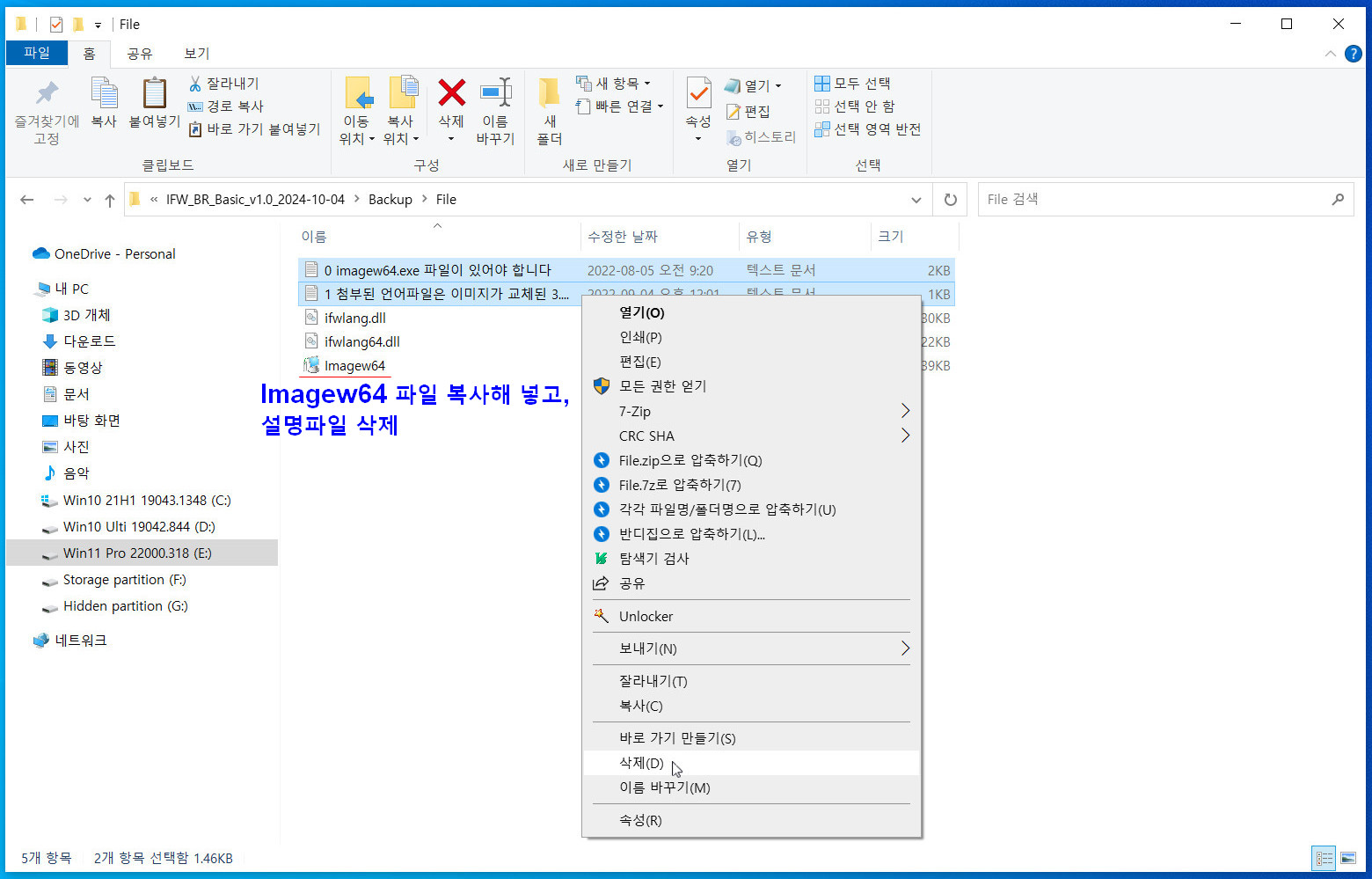
Task: Click 선택 영역 반전 in ribbon
Action: (x=867, y=129)
